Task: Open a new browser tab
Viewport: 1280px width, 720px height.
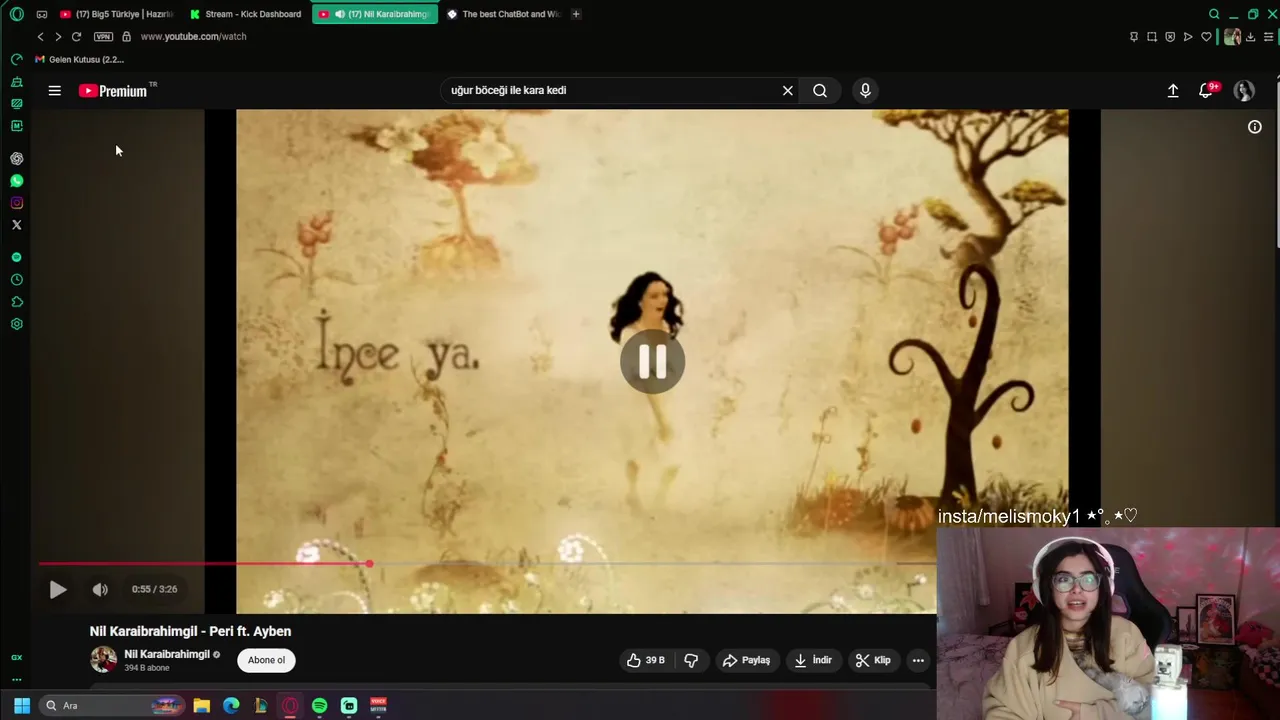Action: click(x=576, y=14)
